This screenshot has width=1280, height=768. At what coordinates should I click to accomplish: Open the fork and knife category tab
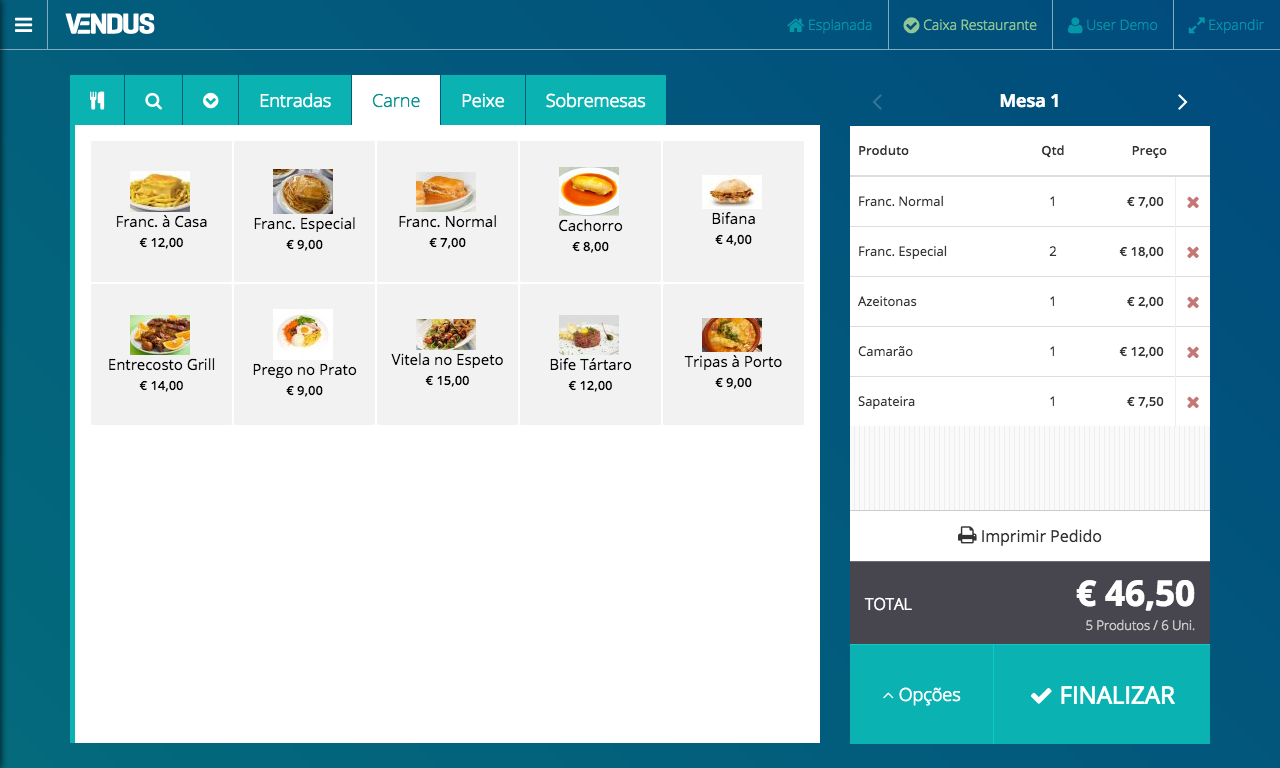97,100
